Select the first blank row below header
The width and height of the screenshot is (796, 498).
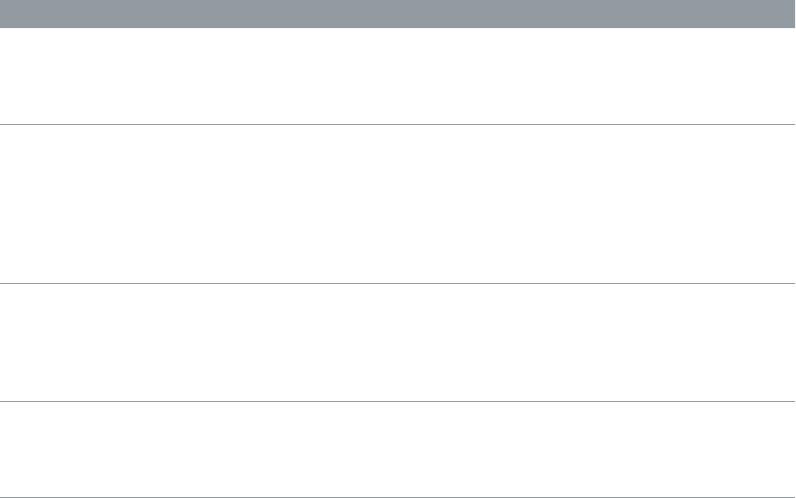pyautogui.click(x=397, y=76)
